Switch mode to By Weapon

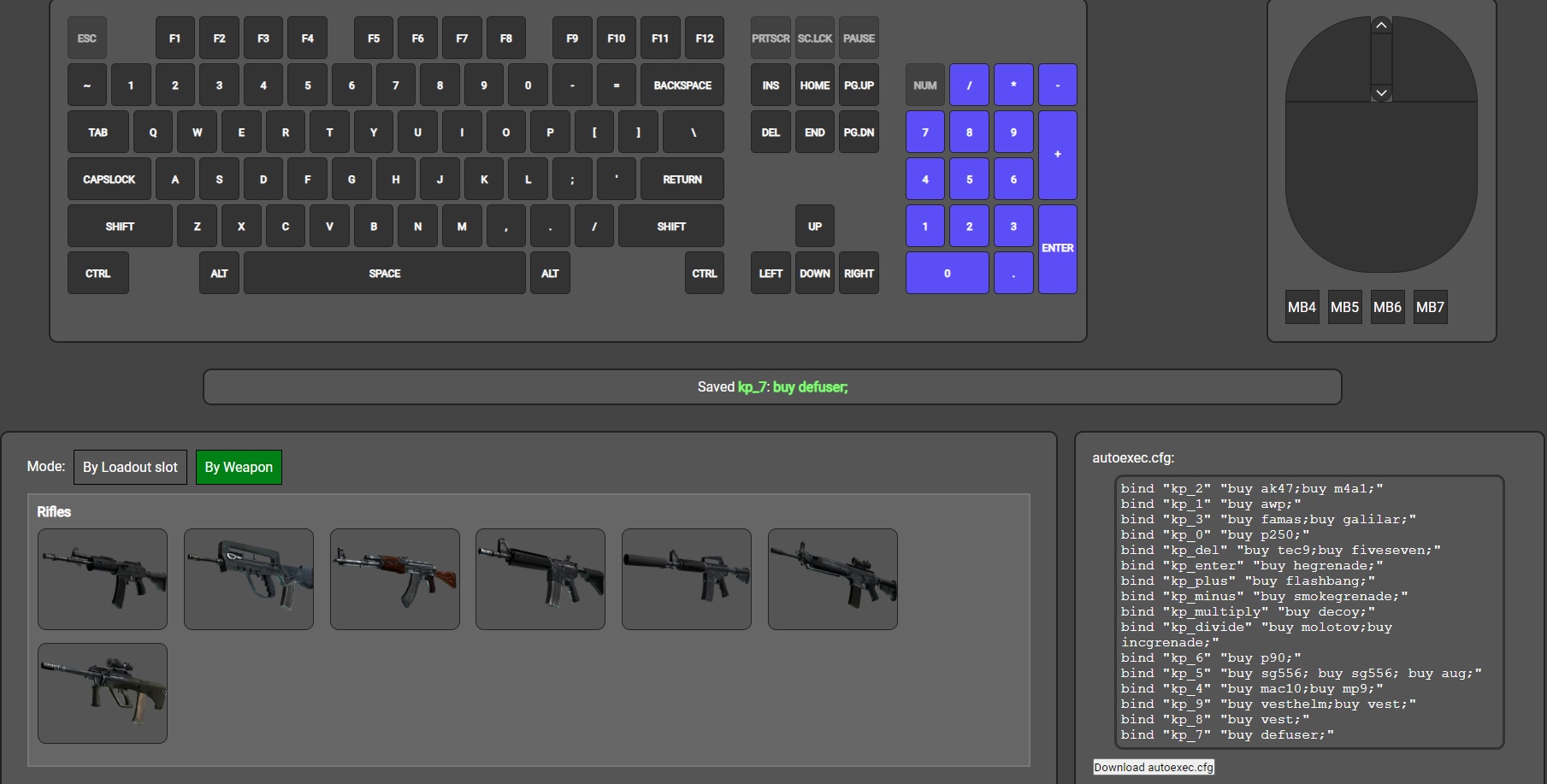tap(239, 467)
